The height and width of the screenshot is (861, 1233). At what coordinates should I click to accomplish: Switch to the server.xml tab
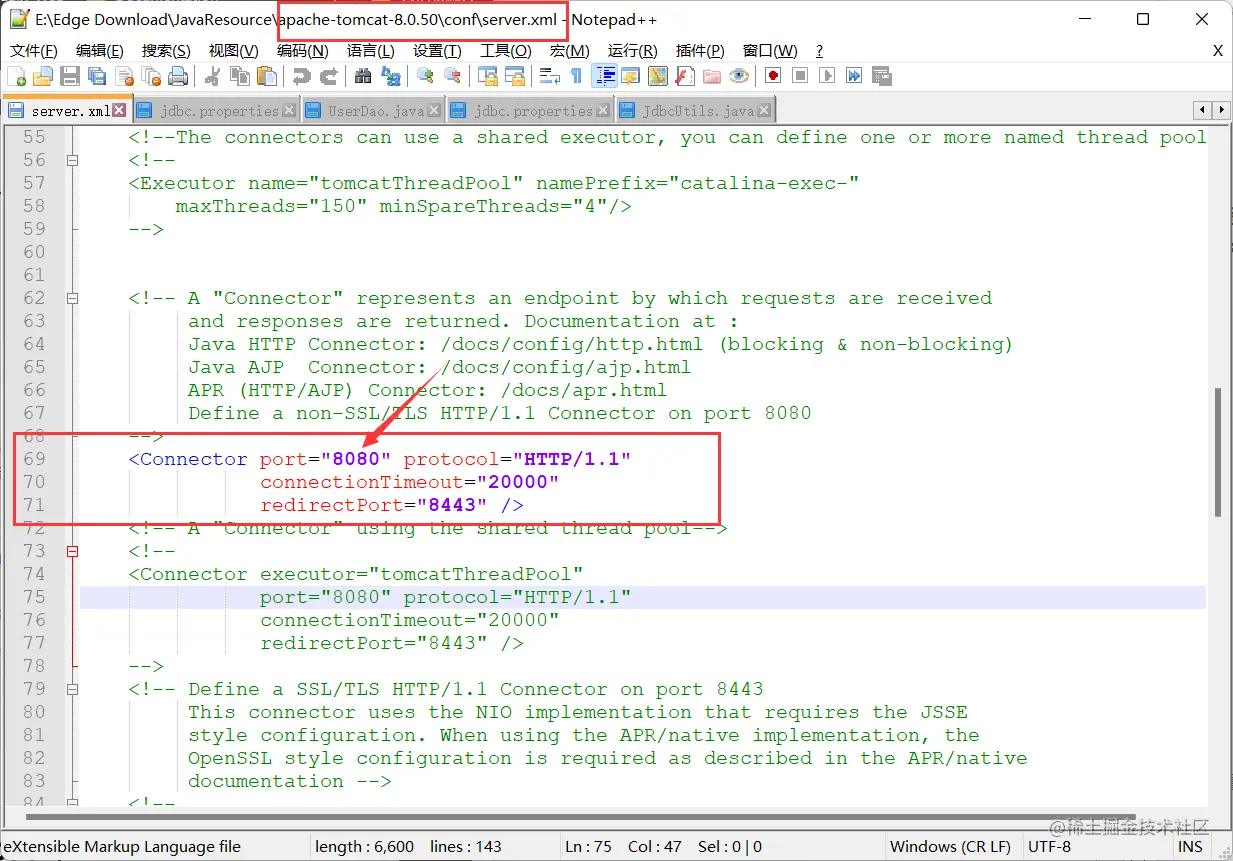pyautogui.click(x=66, y=111)
